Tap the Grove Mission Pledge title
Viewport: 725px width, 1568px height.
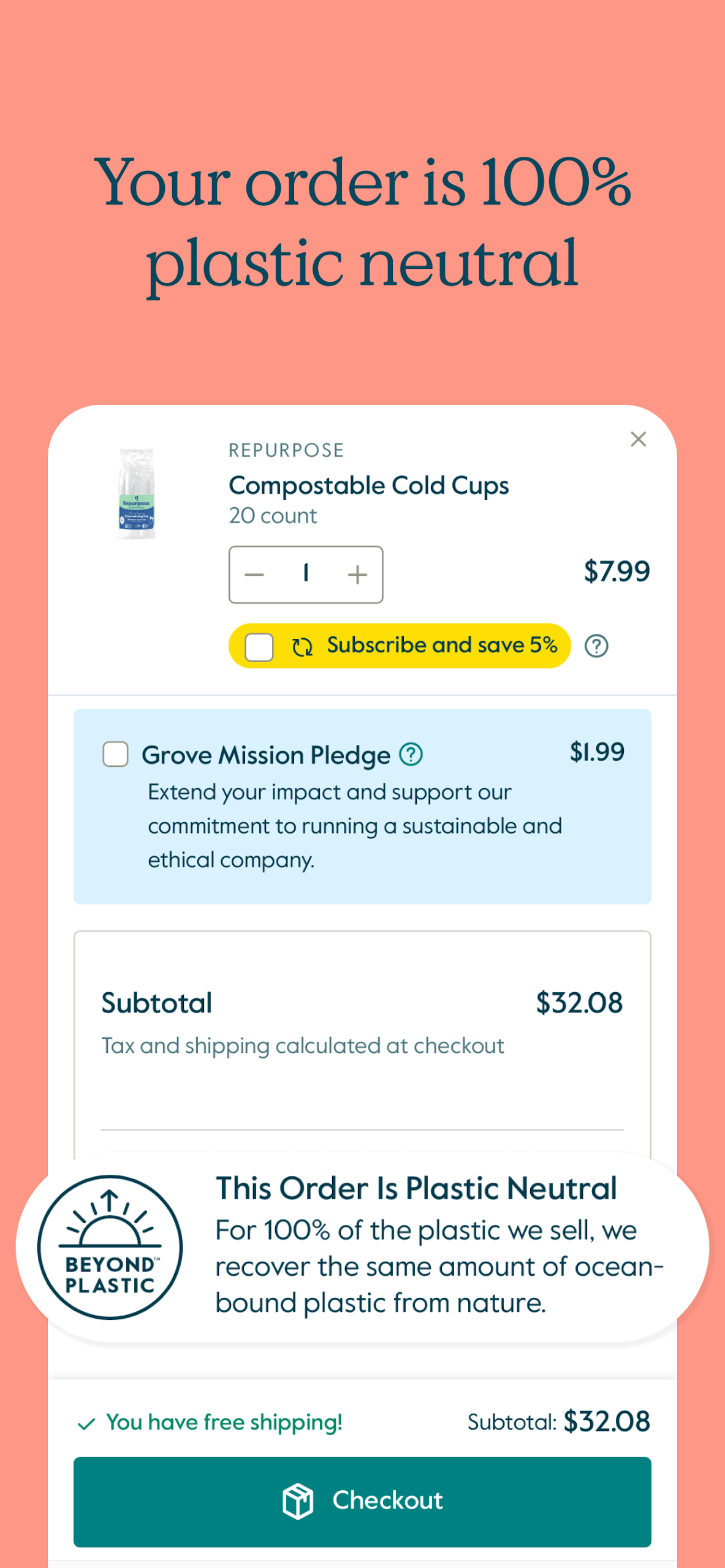(266, 755)
